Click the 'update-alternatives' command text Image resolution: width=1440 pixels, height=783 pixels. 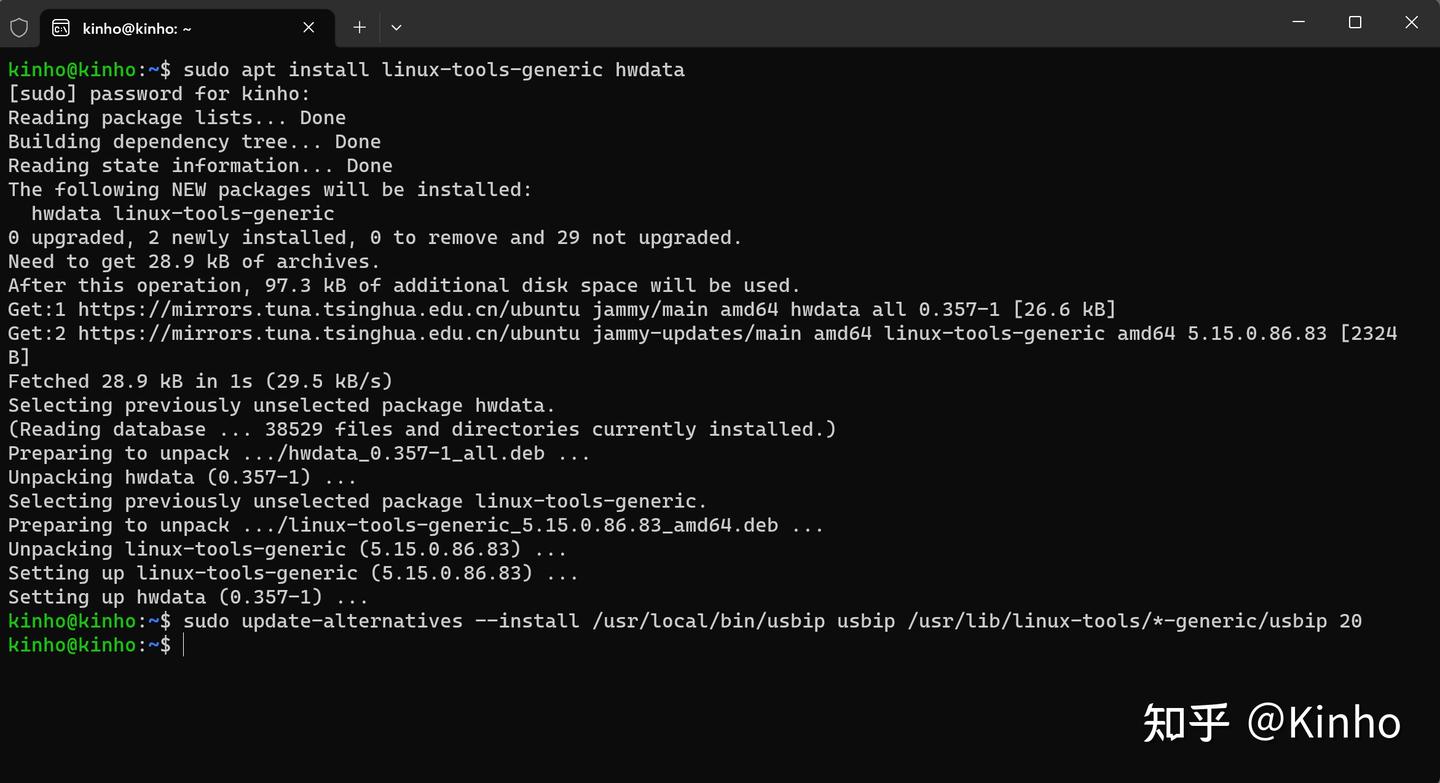coord(352,621)
